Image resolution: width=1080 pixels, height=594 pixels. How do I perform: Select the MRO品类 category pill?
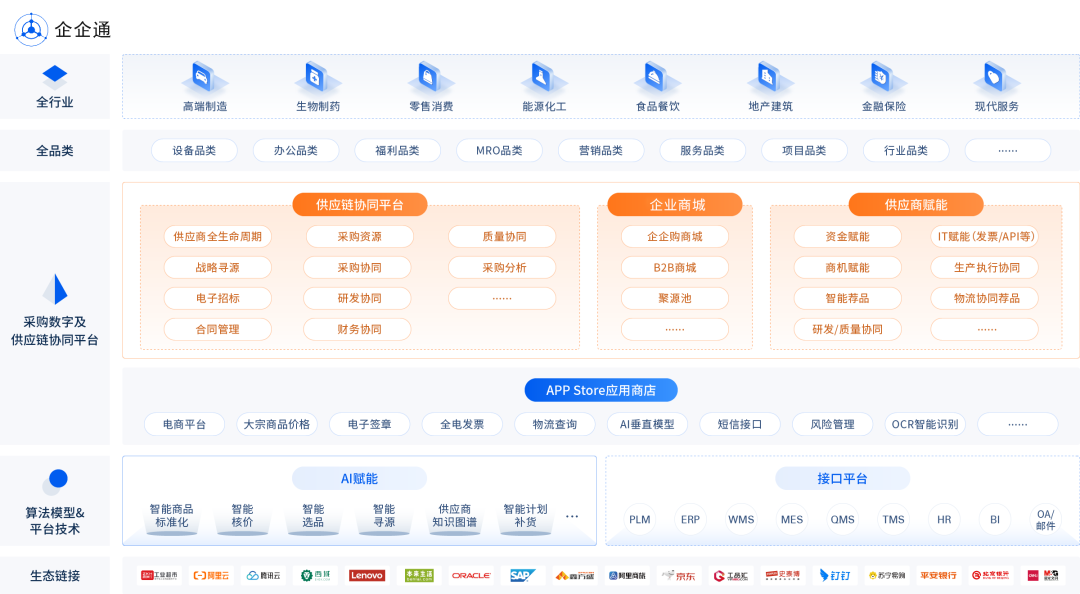tap(499, 150)
